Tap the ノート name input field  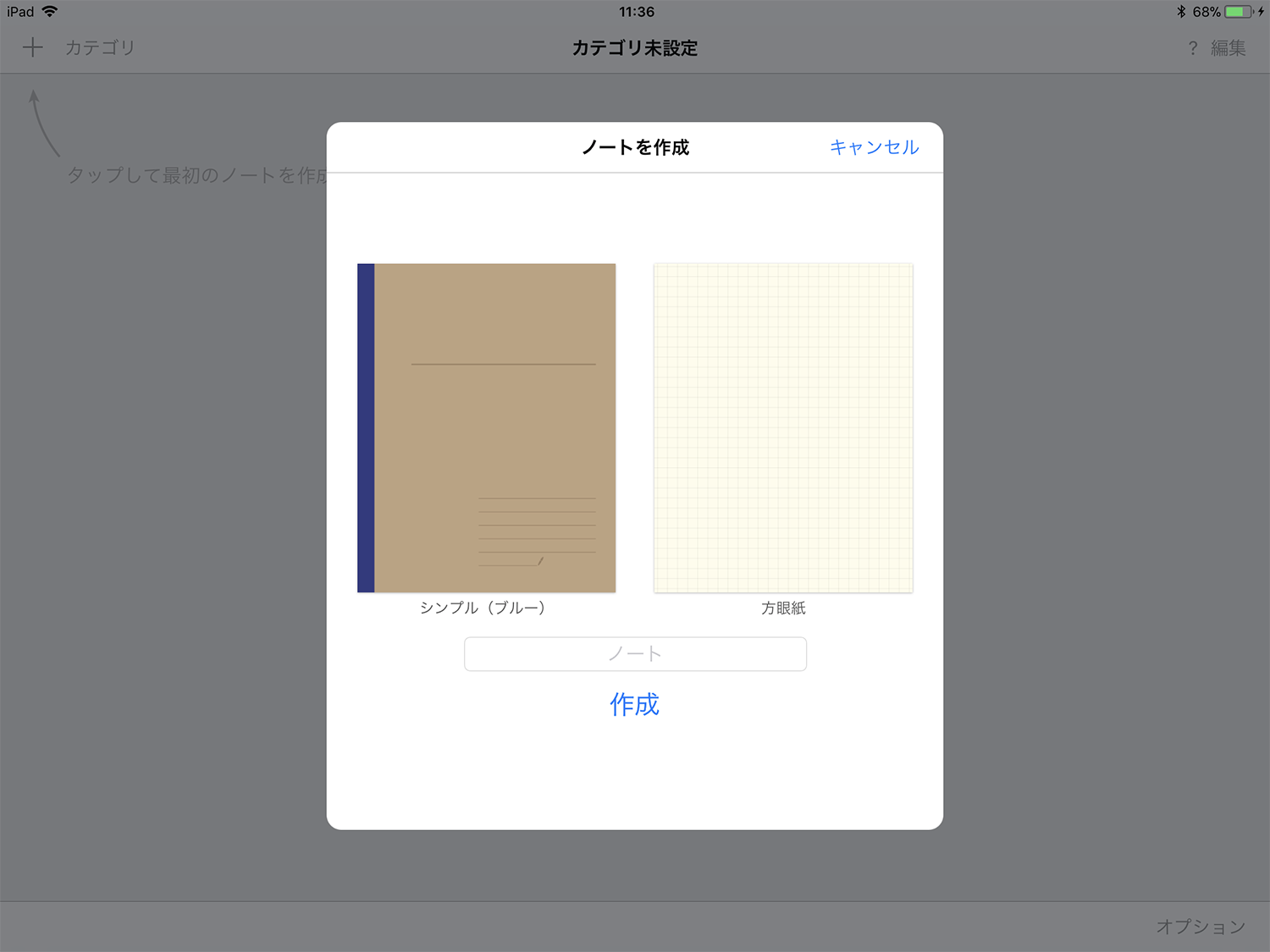coord(635,654)
